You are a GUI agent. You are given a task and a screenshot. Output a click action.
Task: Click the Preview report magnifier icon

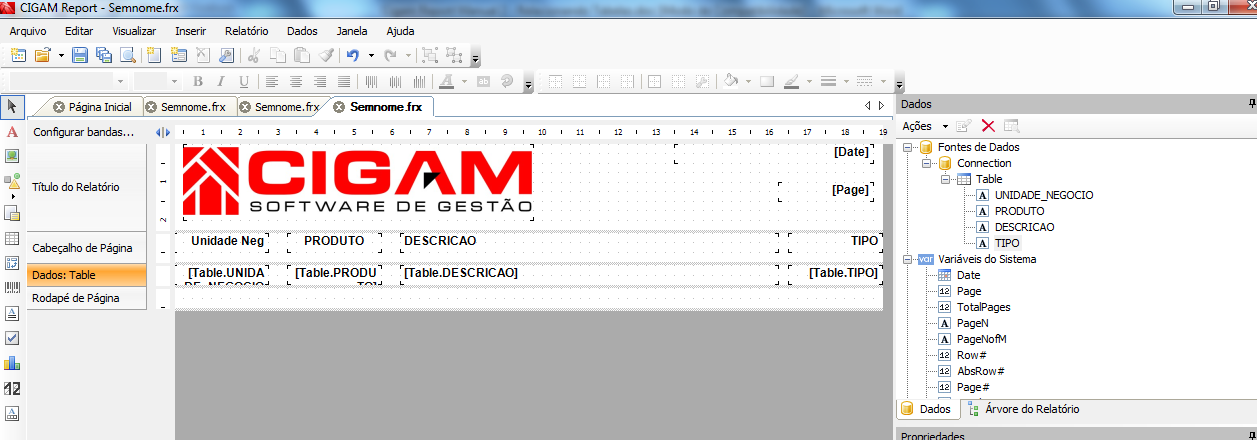tap(127, 55)
